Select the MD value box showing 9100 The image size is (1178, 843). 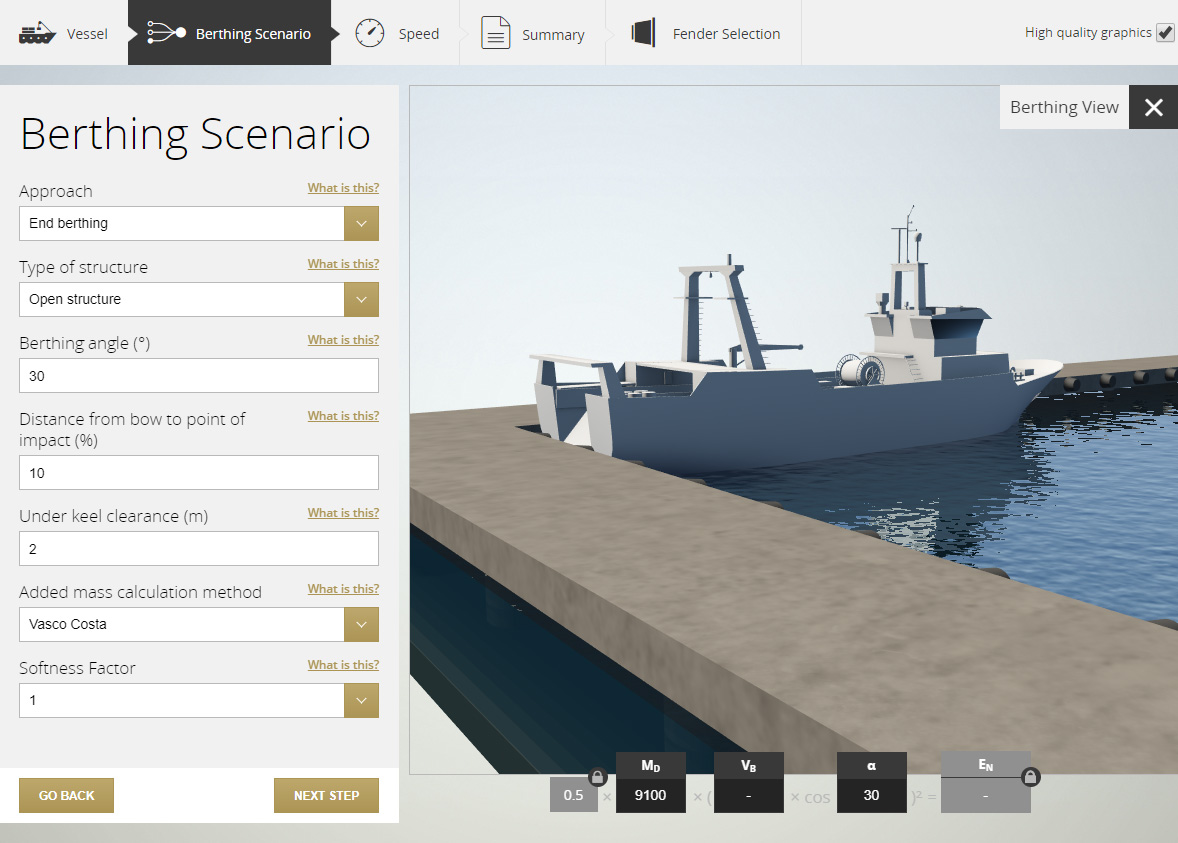[650, 795]
